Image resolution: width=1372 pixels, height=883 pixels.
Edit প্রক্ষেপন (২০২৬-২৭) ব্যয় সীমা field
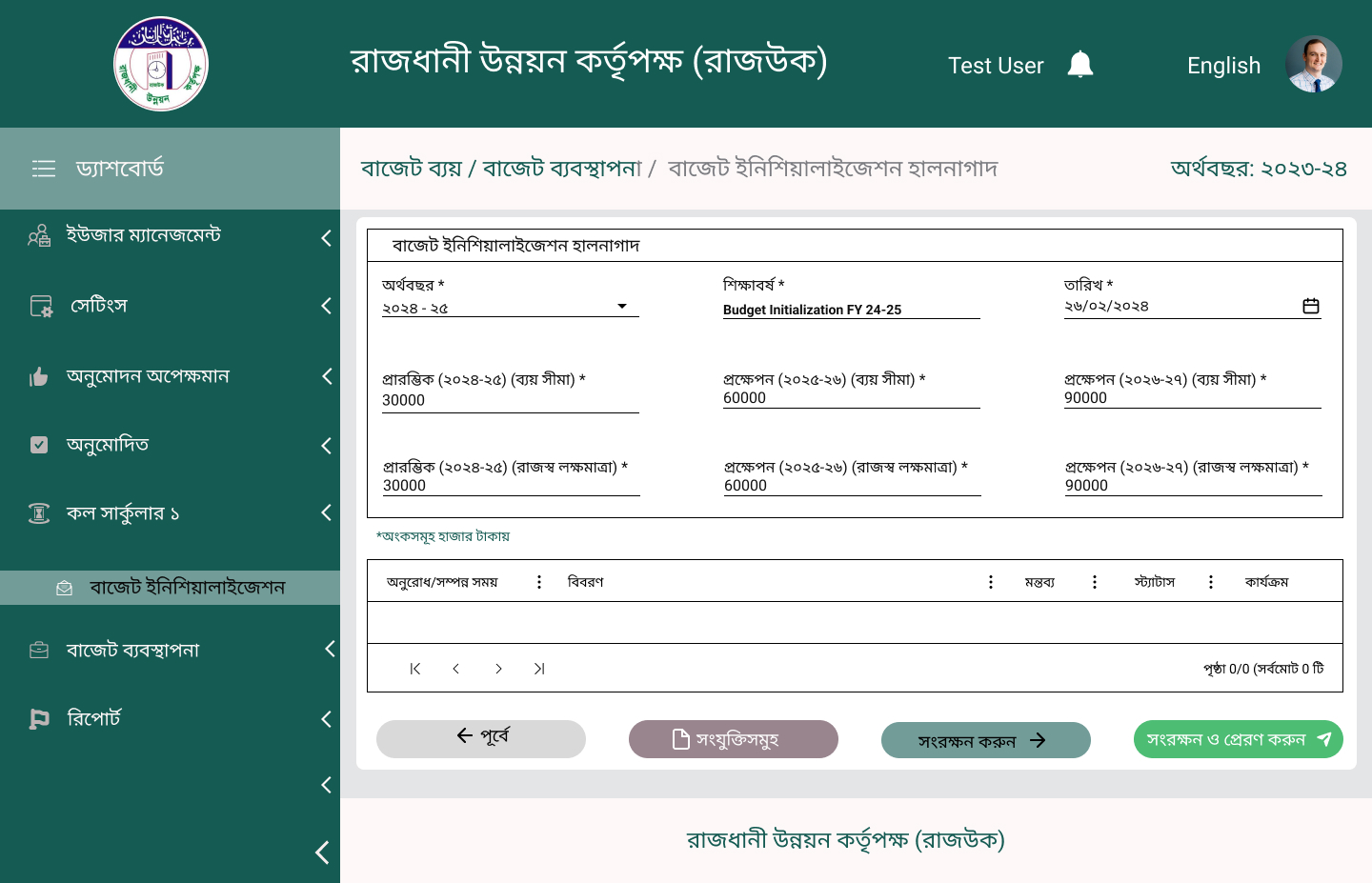(x=1193, y=398)
